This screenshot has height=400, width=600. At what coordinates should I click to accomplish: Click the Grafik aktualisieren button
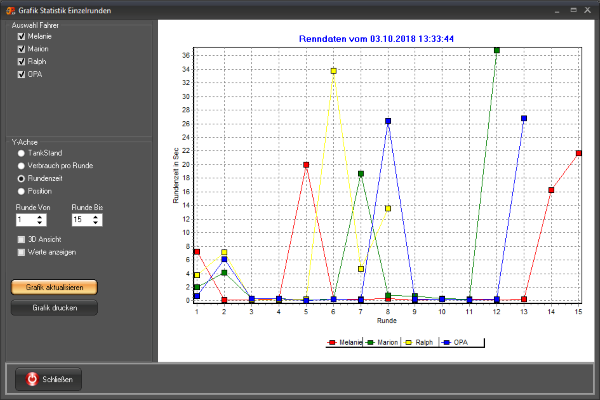[54, 287]
